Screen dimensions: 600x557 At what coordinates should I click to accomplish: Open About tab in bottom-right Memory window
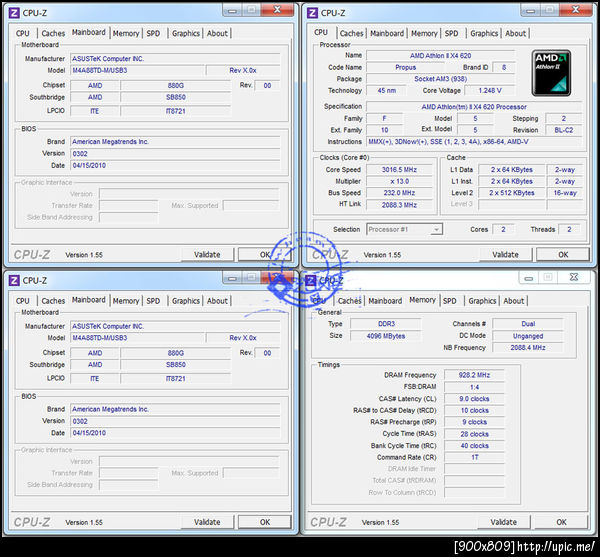[x=514, y=301]
